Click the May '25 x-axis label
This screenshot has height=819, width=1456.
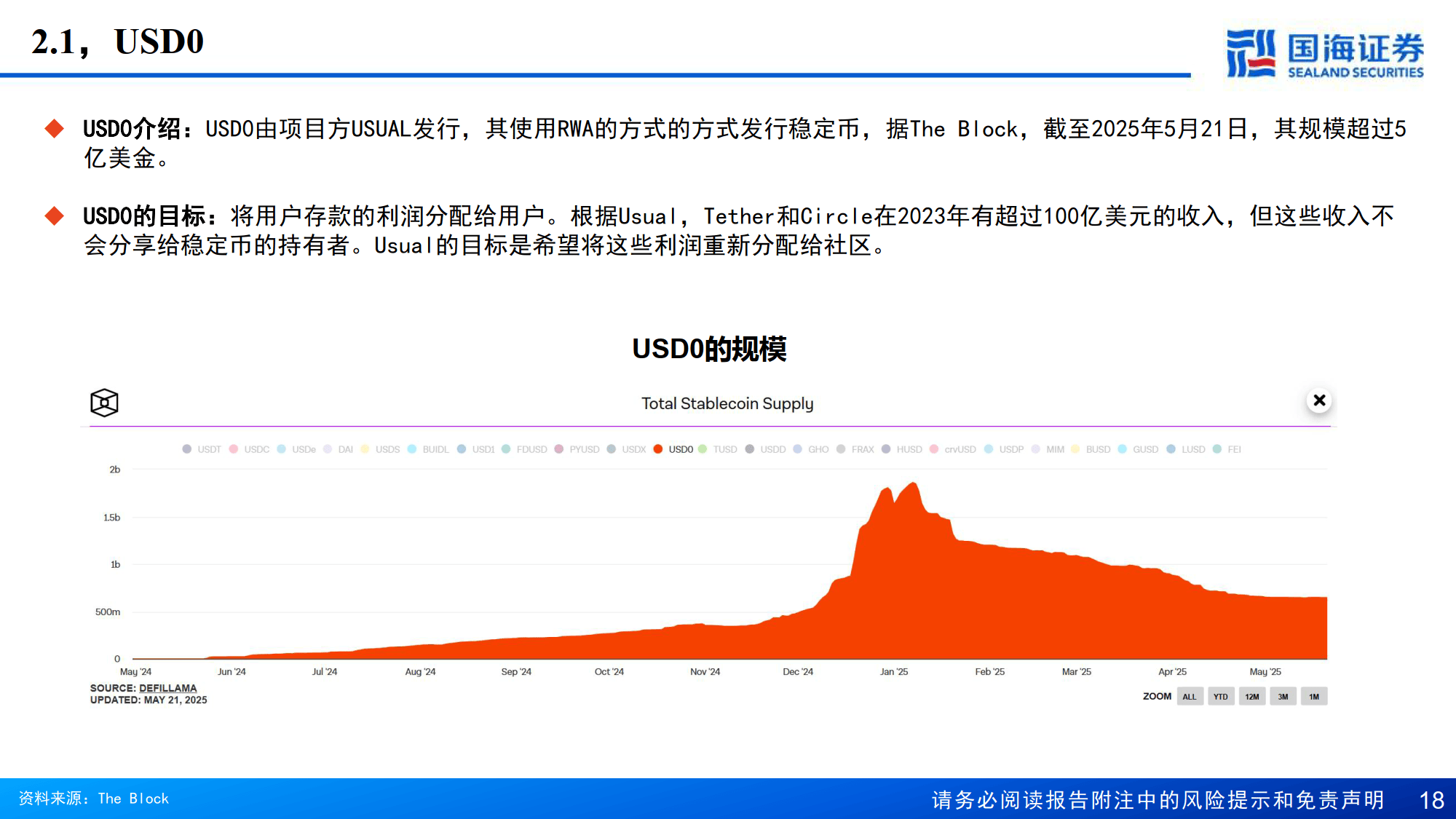click(x=1265, y=671)
